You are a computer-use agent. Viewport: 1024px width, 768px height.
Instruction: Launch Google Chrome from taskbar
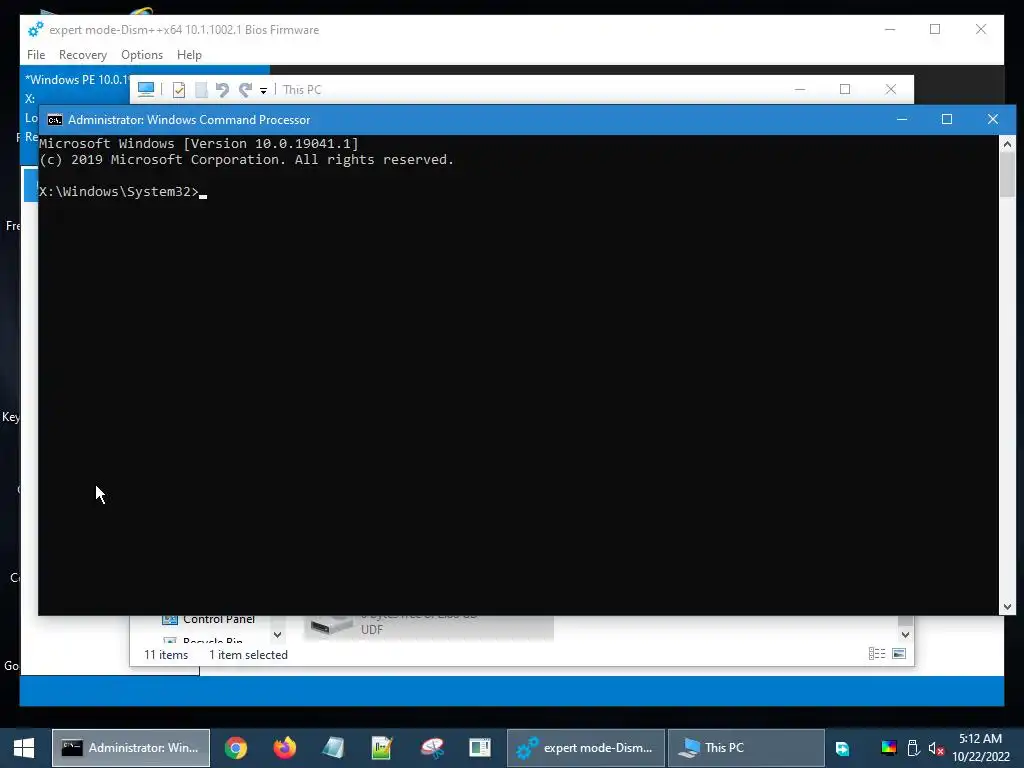[236, 748]
